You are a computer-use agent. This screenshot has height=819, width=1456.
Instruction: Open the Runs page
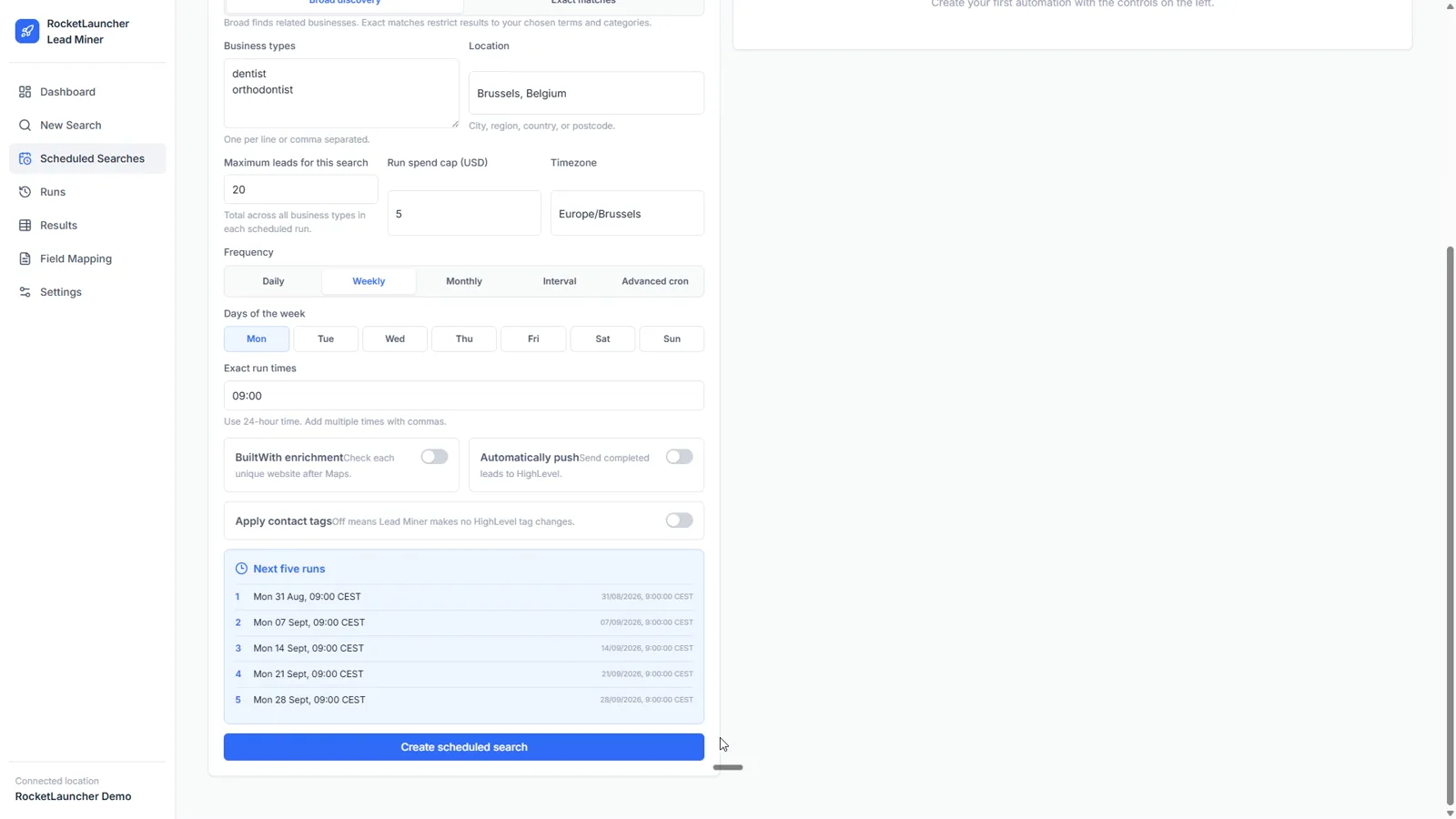(x=87, y=192)
